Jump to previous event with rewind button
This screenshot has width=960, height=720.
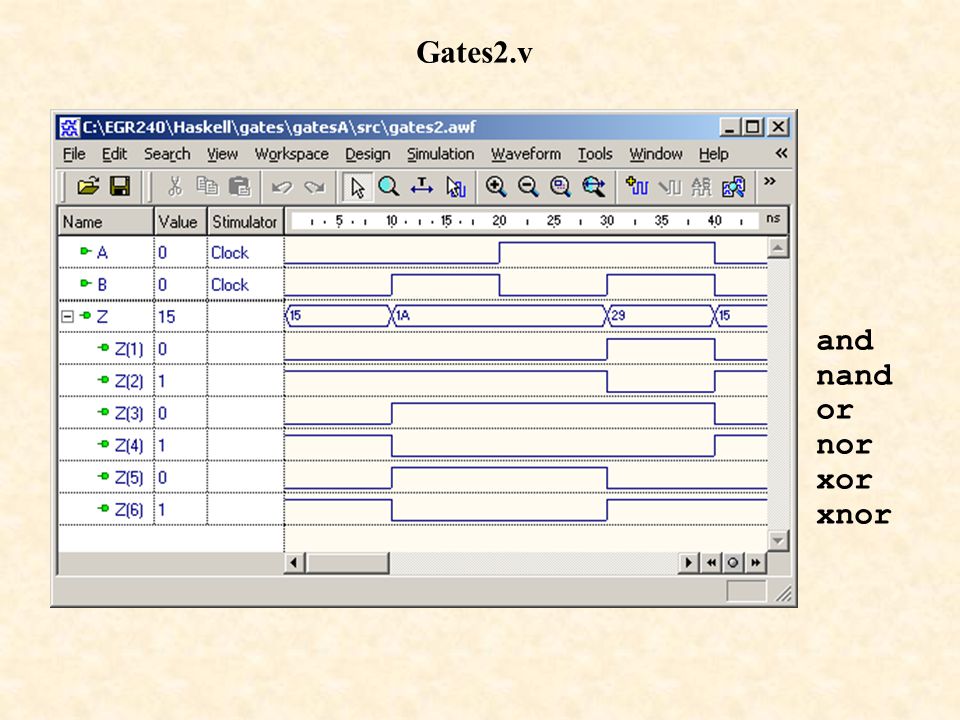(x=711, y=562)
